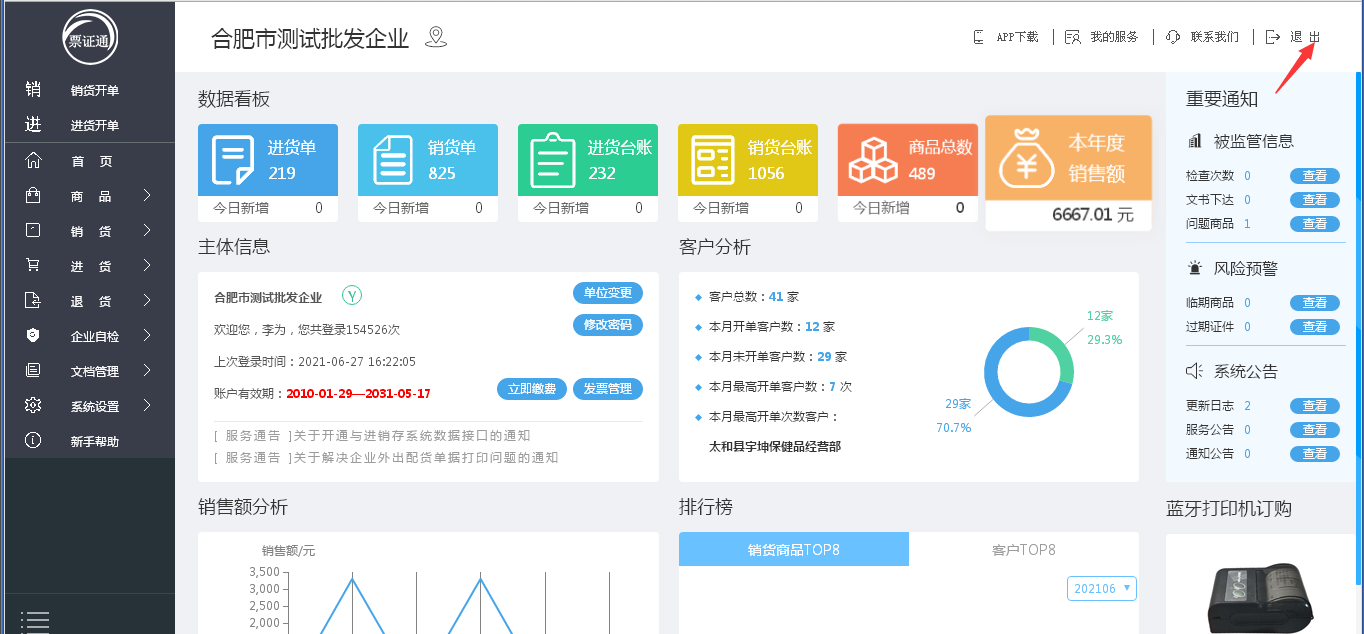Switch to the 客户TOP8 tab
Viewport: 1364px width, 634px height.
point(1024,549)
